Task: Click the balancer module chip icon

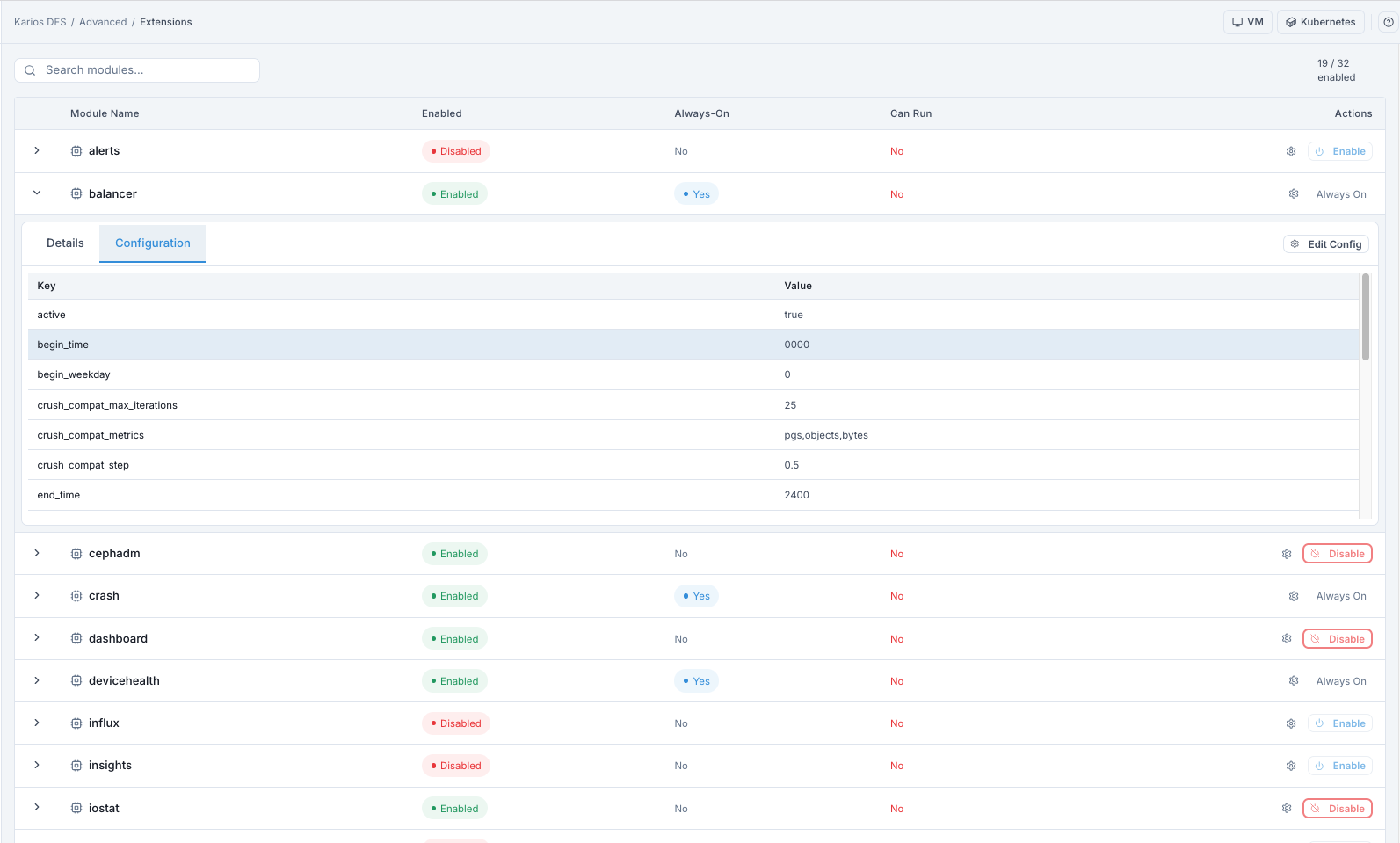Action: [76, 193]
